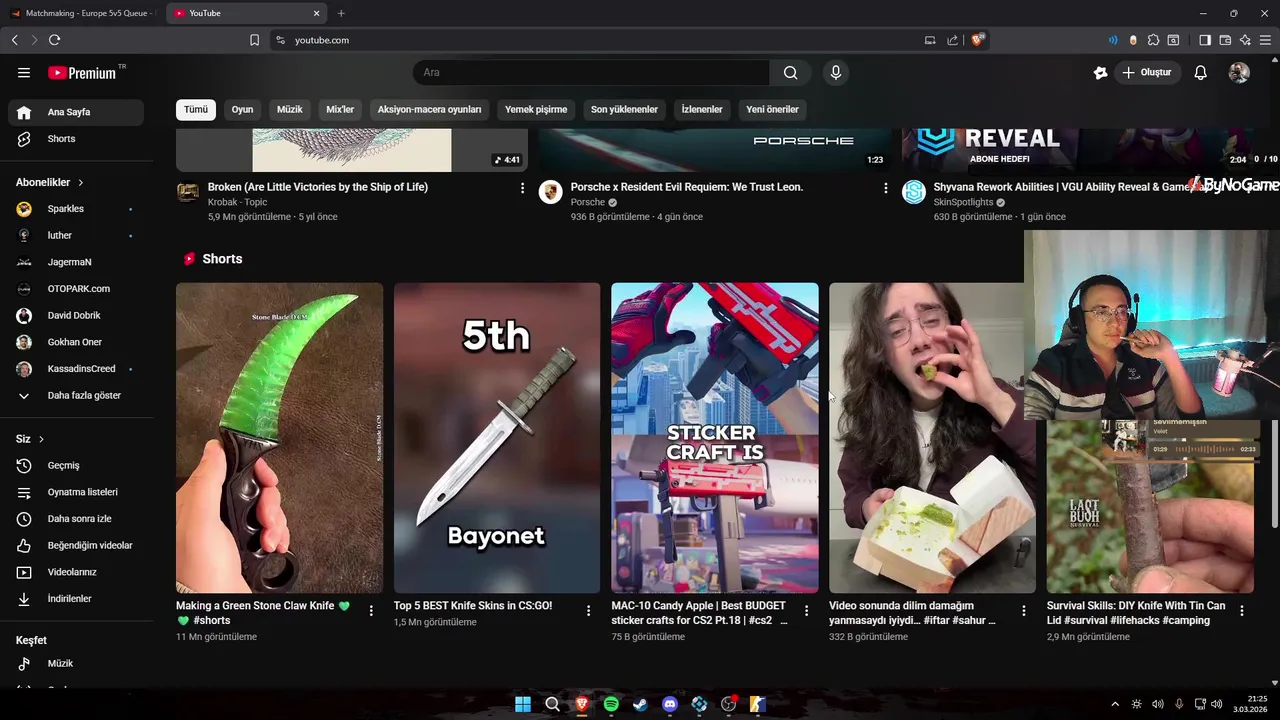Select Yemek pişirme filter chip
Viewport: 1280px width, 720px height.
536,110
